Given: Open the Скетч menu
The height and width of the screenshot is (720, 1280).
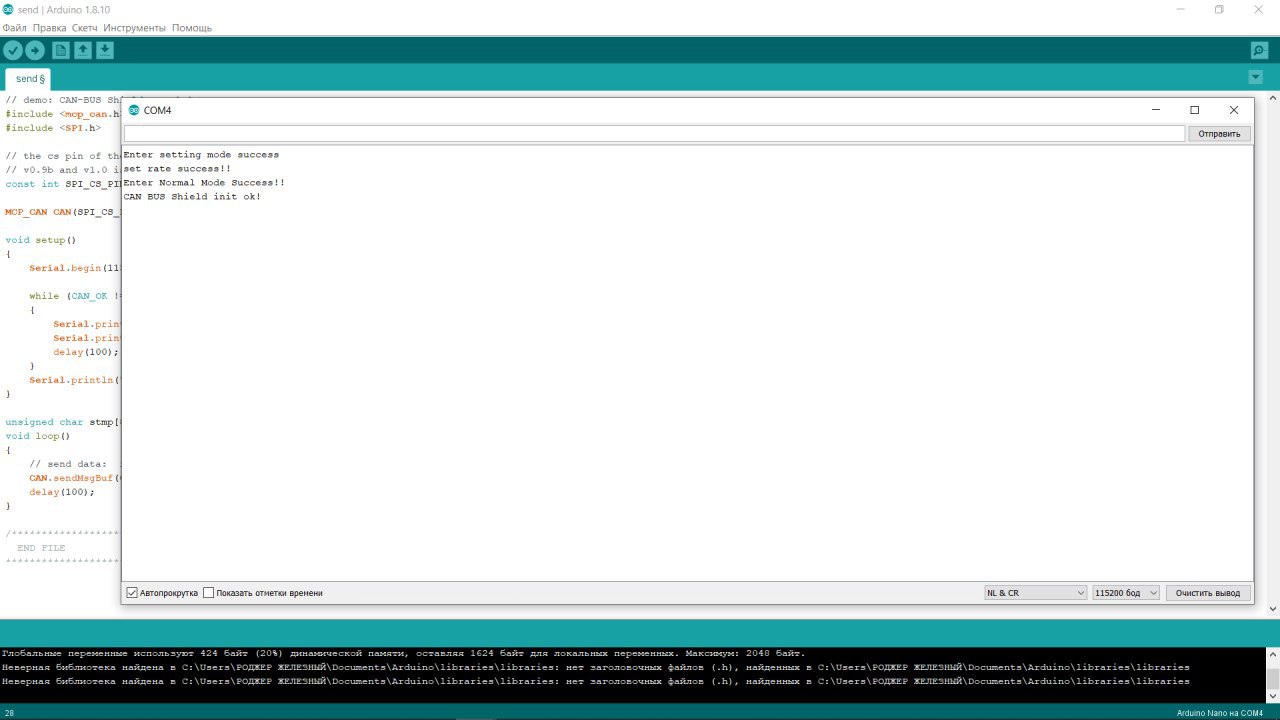Looking at the screenshot, I should (85, 28).
